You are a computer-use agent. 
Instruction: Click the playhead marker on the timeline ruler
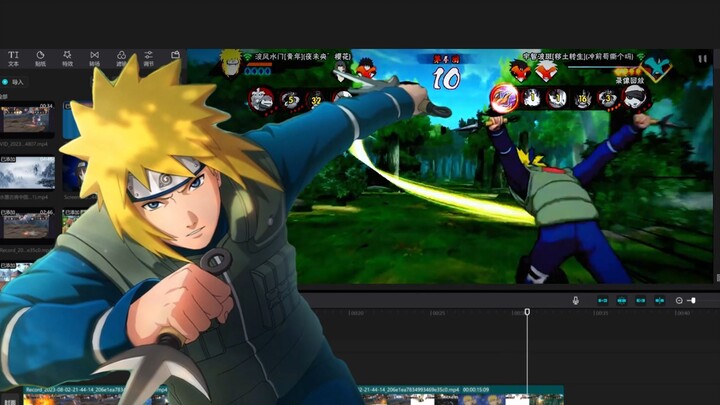[x=527, y=312]
